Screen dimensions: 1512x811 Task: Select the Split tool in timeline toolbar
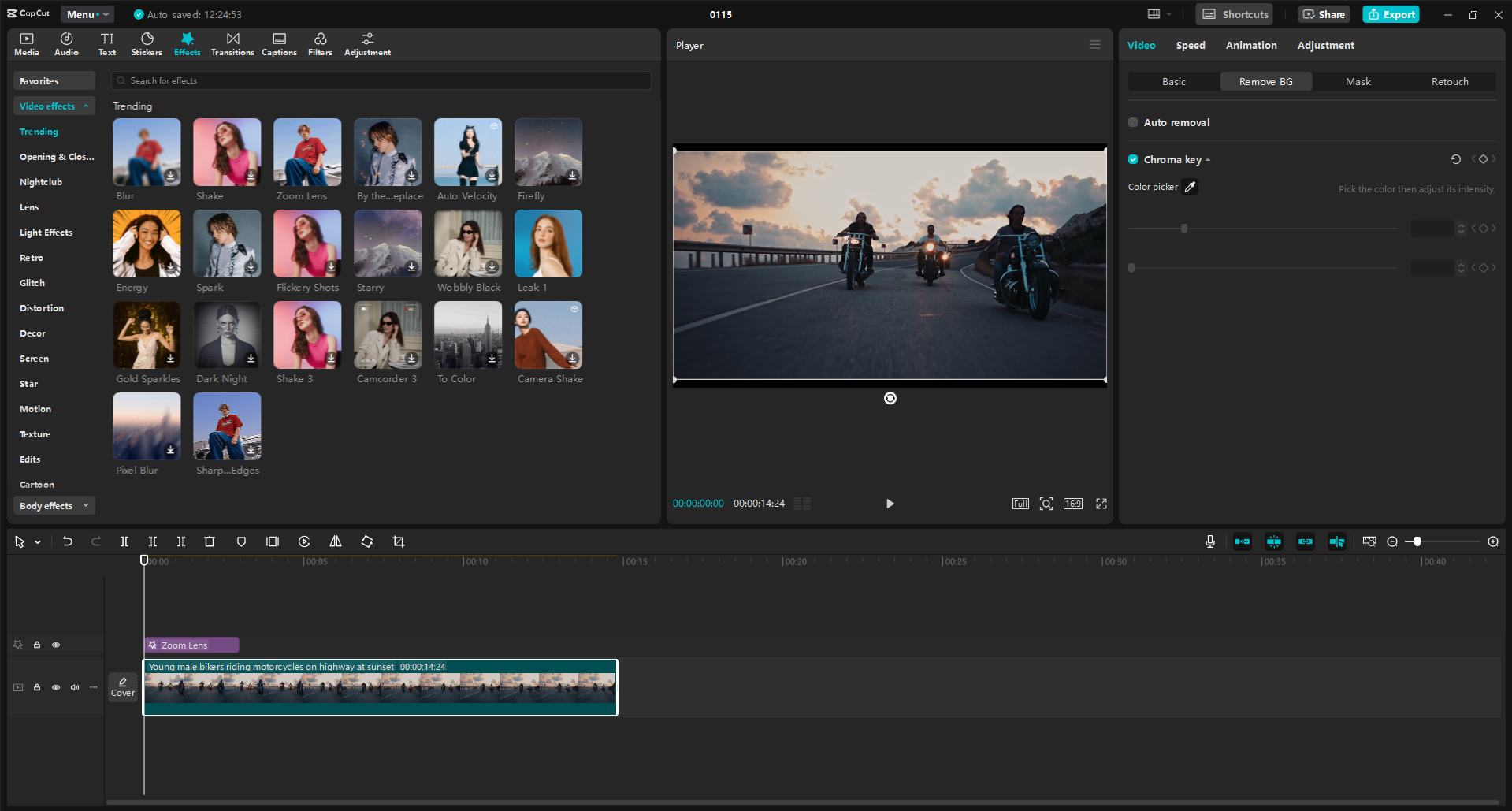click(x=124, y=541)
